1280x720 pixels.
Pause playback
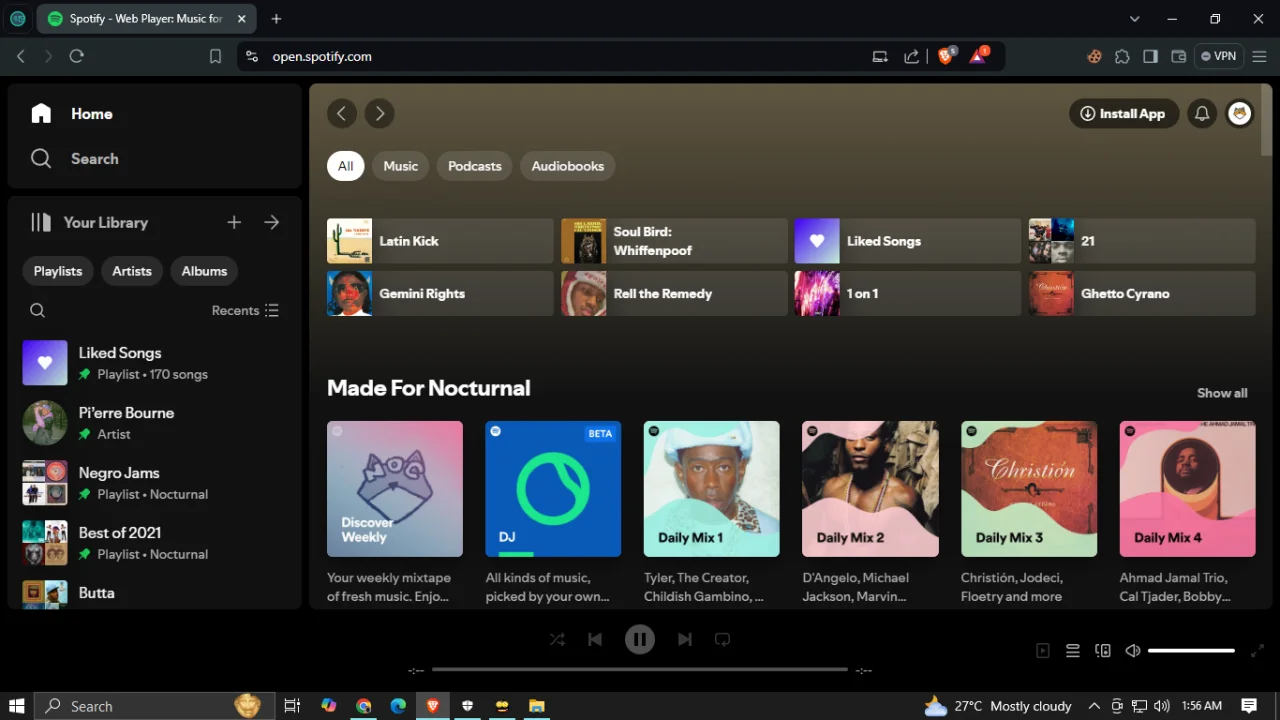(640, 640)
